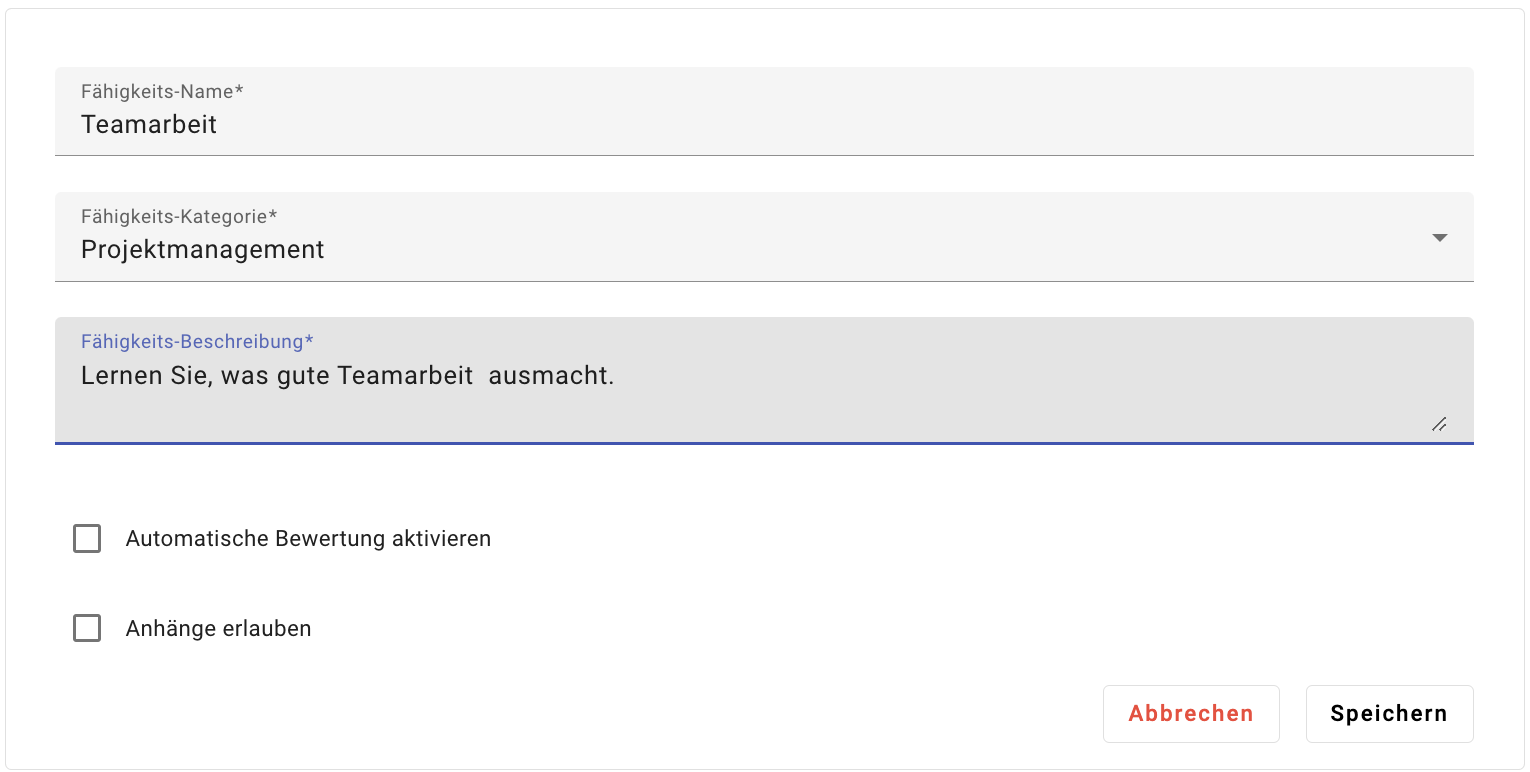Click the 'Anhänge erlauben' label text
Viewport: 1530px width, 772px height.
(218, 629)
